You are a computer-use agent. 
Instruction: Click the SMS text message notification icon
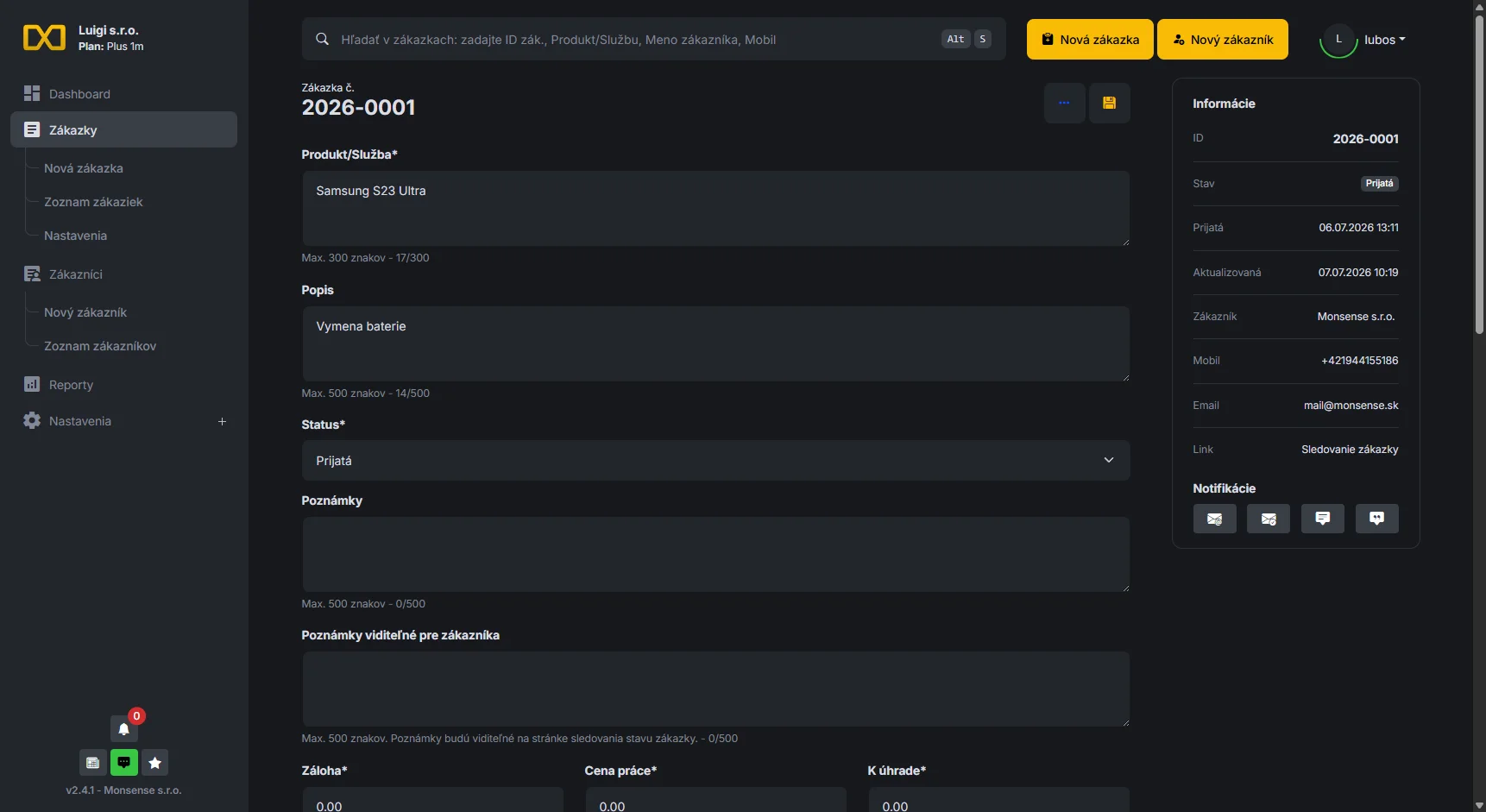(x=1322, y=519)
